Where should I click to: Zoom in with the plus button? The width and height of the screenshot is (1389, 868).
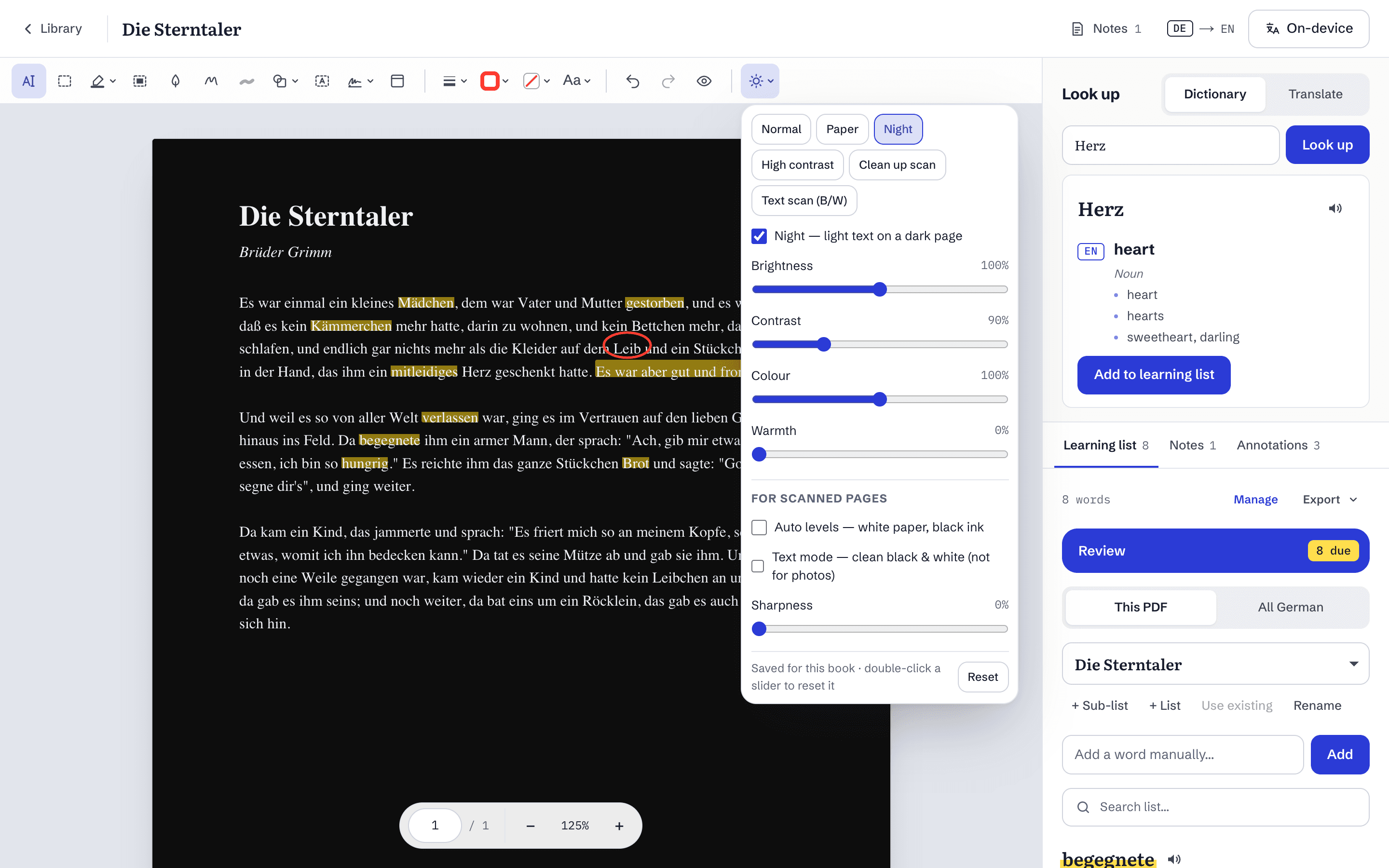point(619,826)
